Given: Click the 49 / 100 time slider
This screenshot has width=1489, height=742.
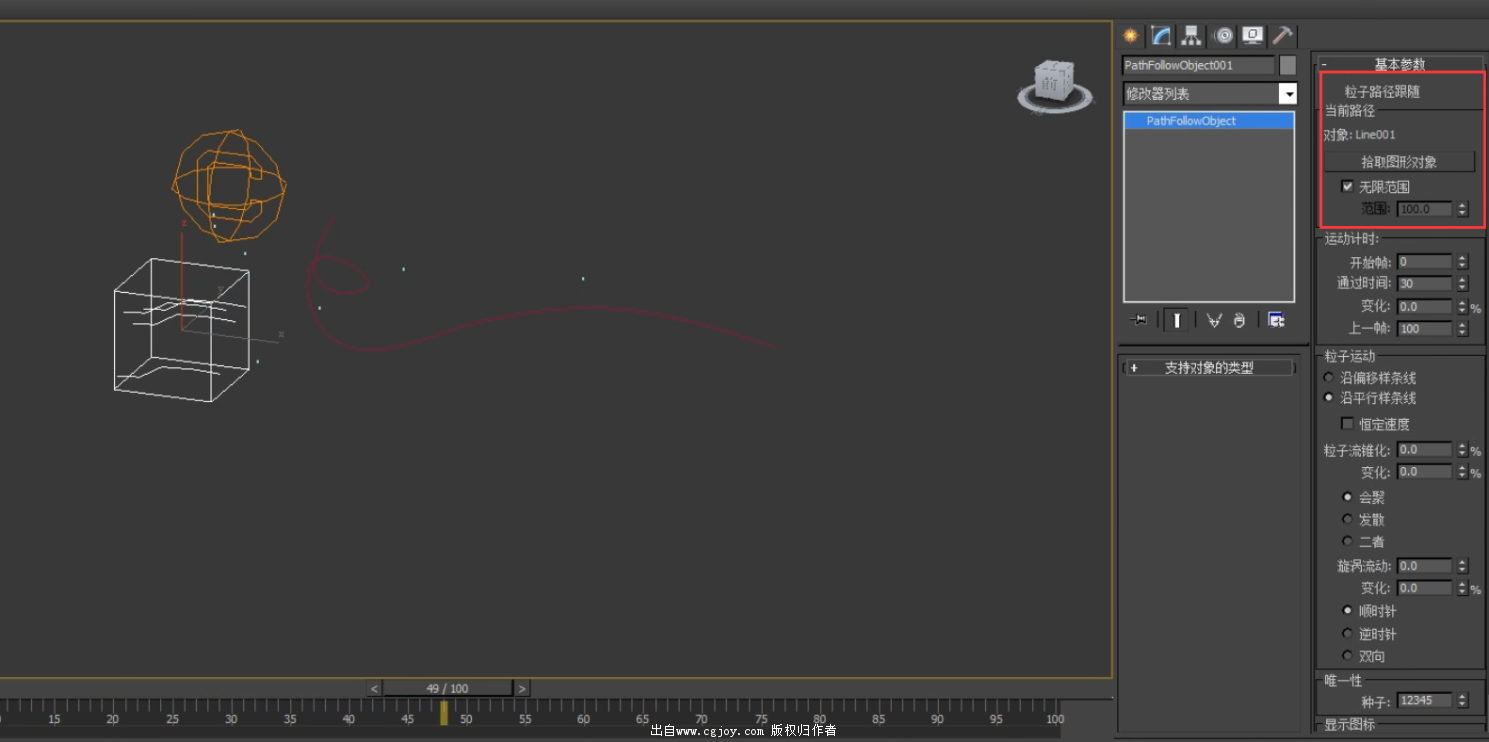Looking at the screenshot, I should 447,688.
